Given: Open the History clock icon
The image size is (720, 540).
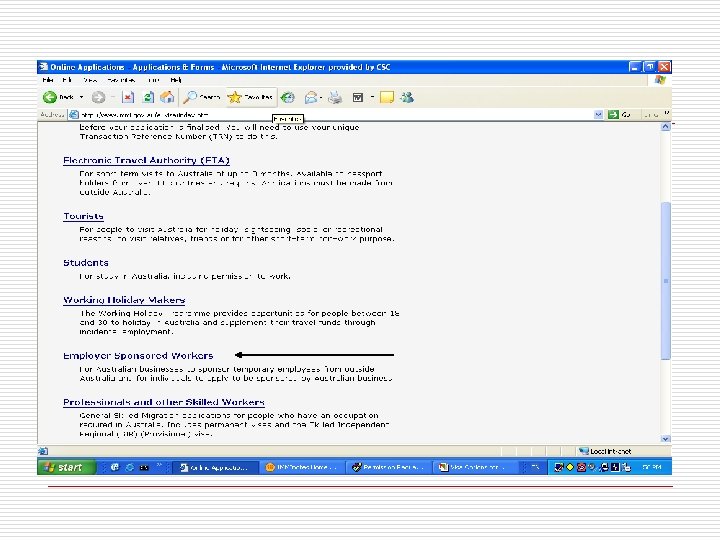Looking at the screenshot, I should pos(288,97).
